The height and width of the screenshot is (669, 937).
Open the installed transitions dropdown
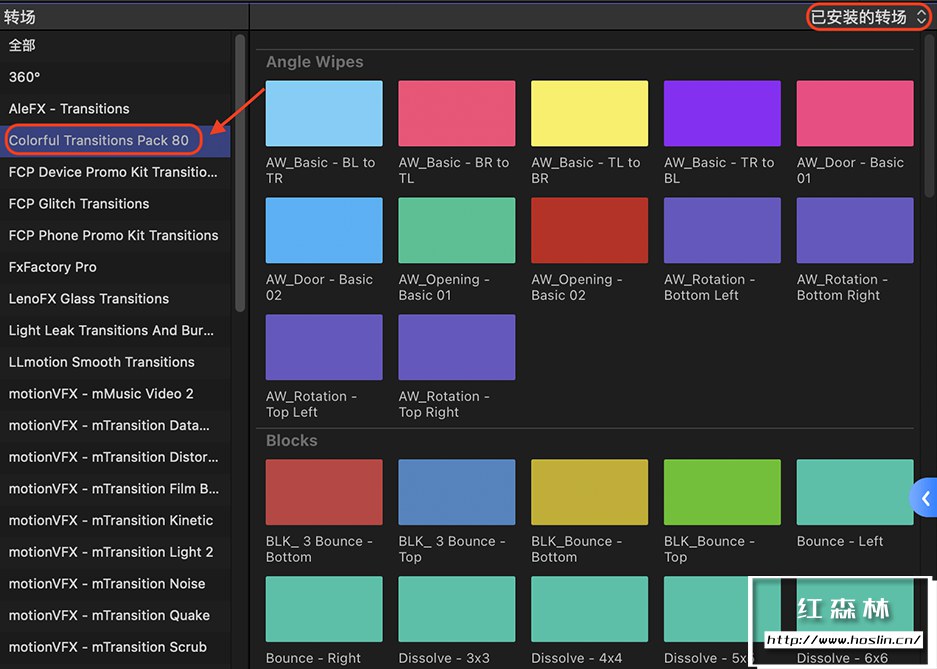click(x=868, y=17)
